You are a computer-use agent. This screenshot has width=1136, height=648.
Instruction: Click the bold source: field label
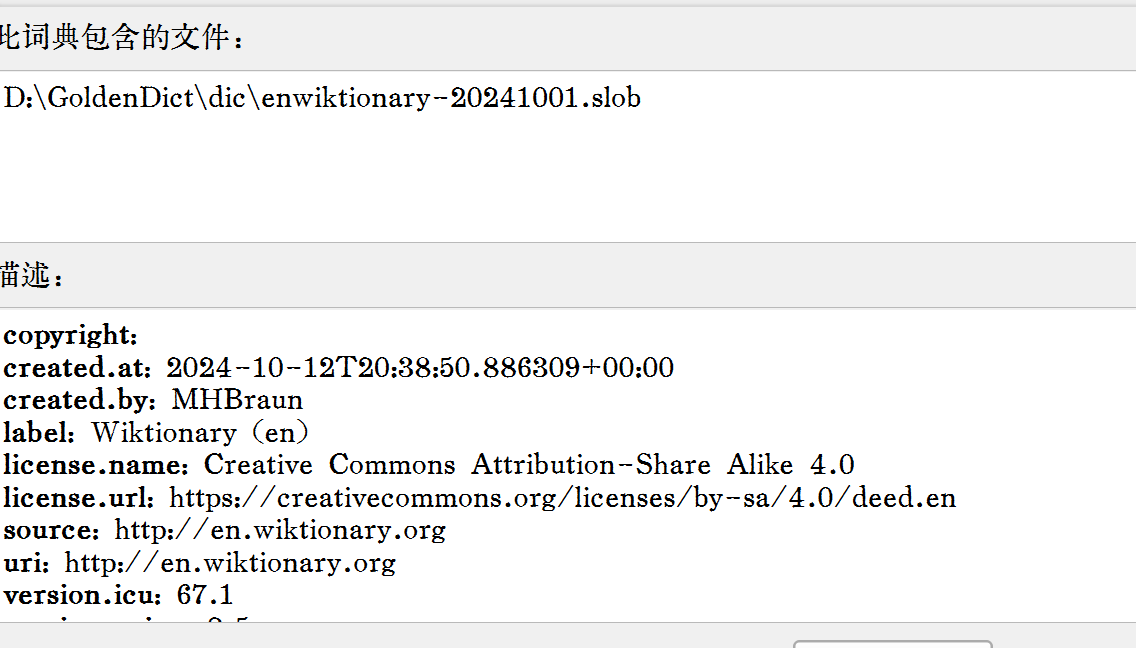[51, 531]
